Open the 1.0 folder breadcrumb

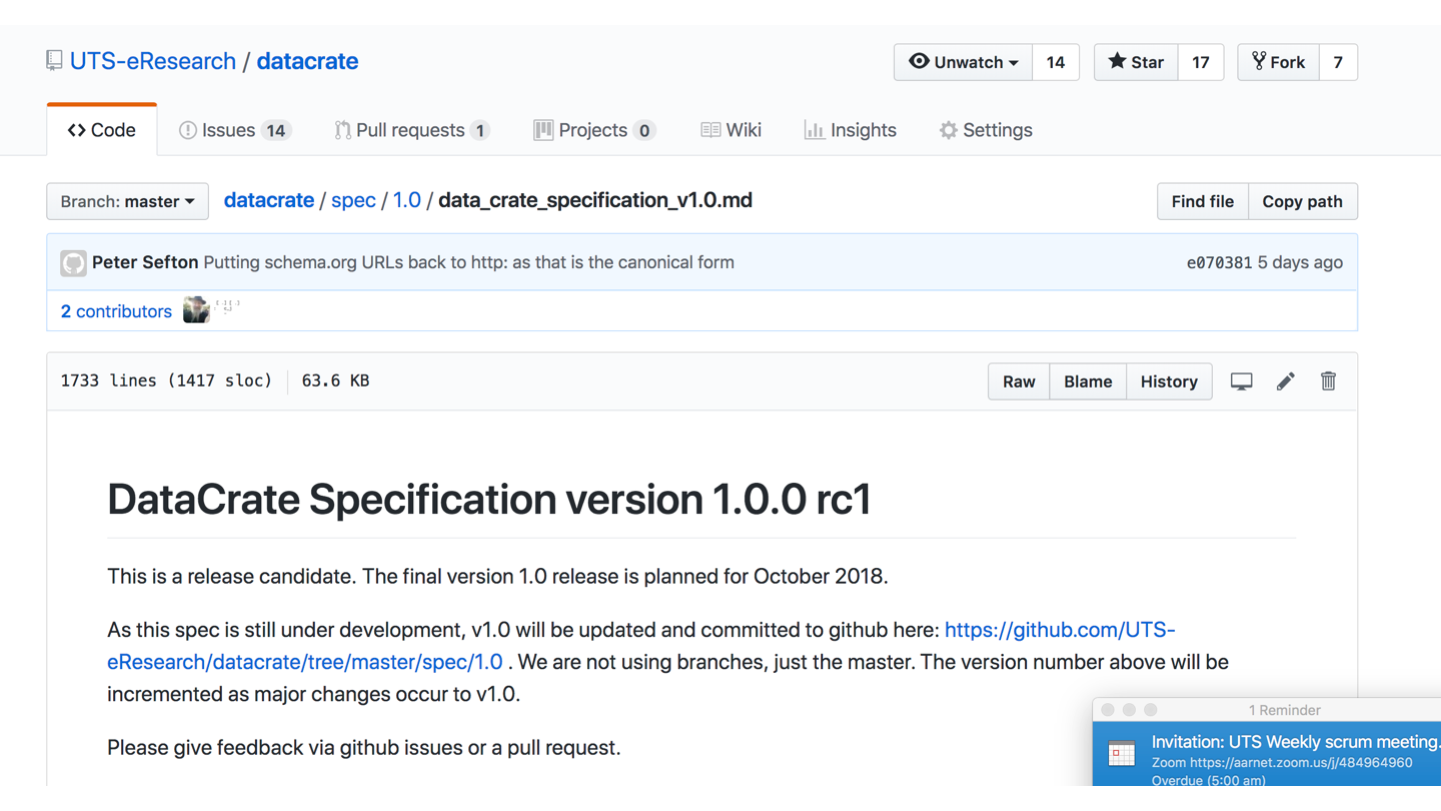(x=407, y=200)
